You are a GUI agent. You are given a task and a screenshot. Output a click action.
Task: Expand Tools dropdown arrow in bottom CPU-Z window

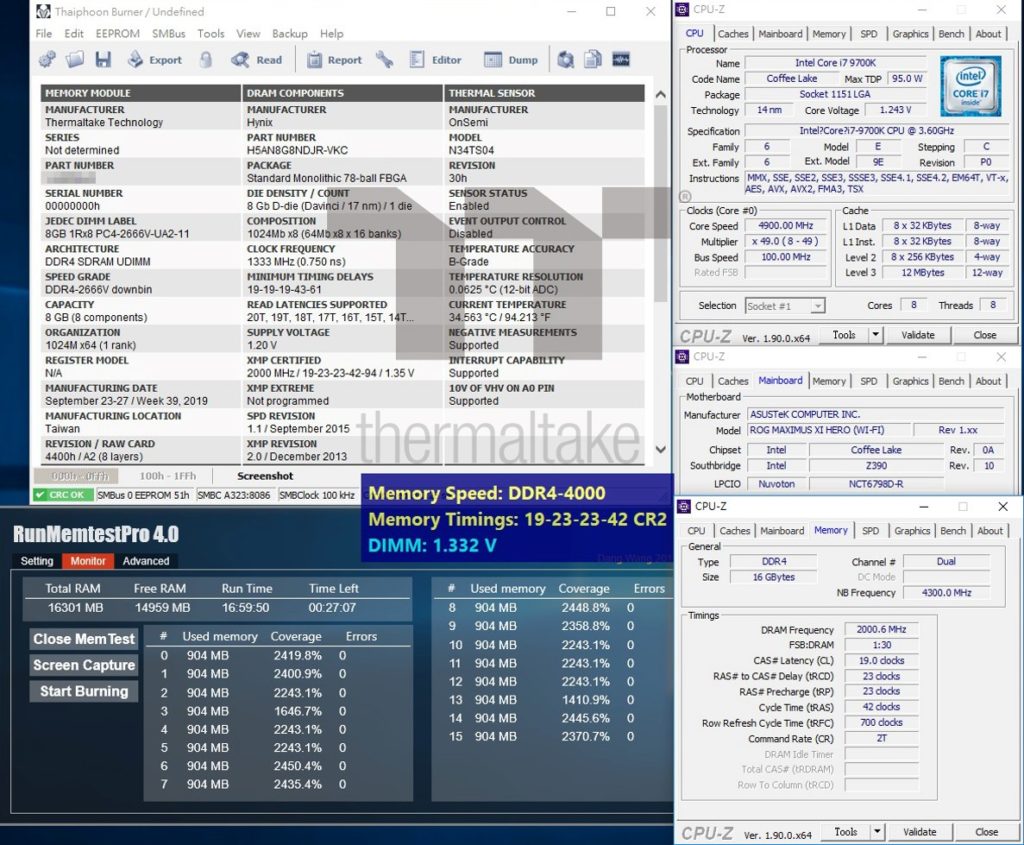[877, 832]
